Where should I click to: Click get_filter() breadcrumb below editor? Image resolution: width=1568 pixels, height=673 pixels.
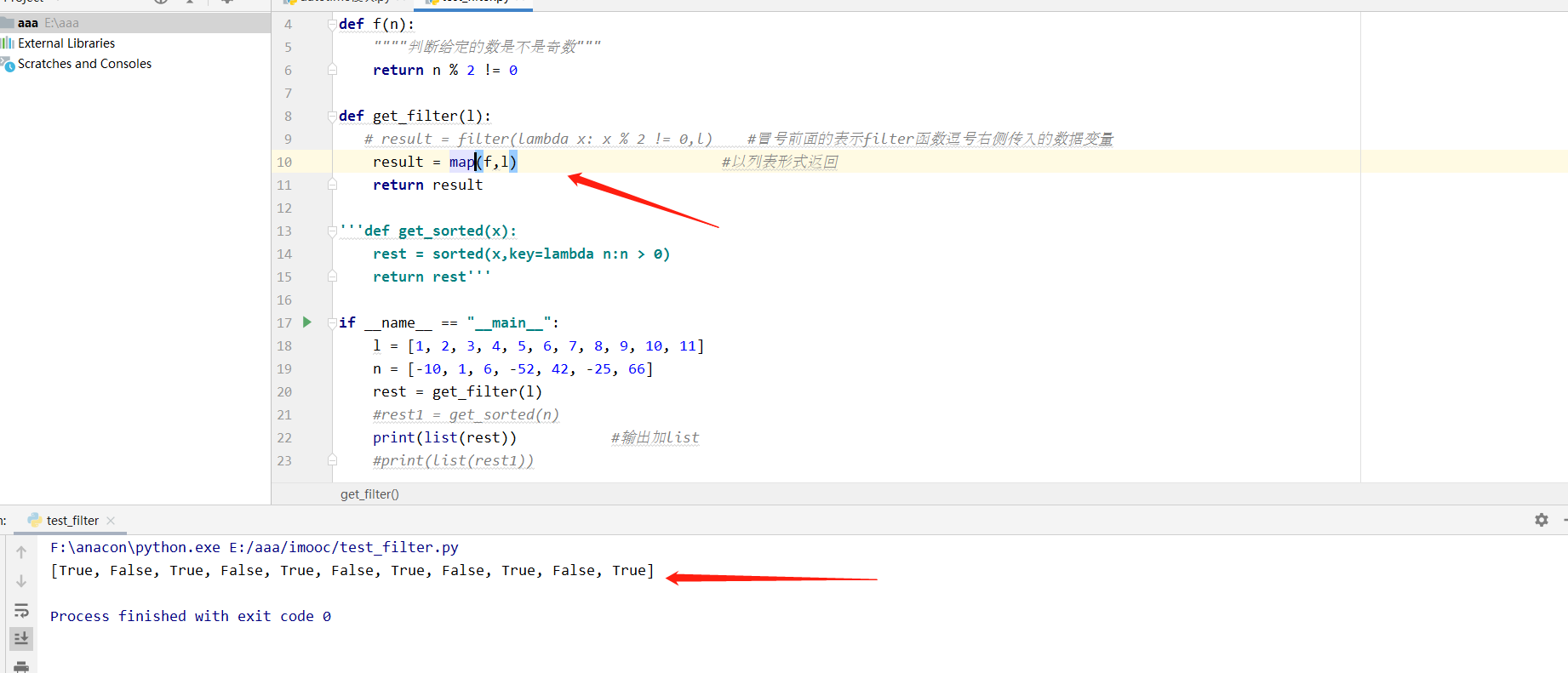coord(369,494)
